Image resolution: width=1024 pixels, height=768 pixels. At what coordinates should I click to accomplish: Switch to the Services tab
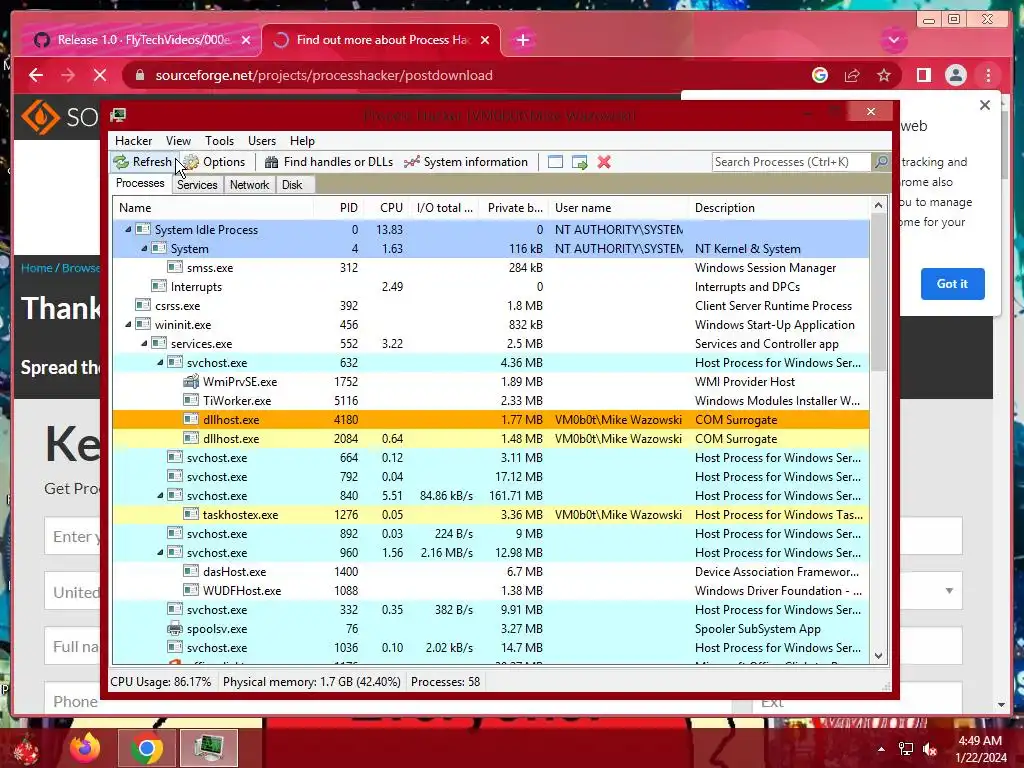197,185
